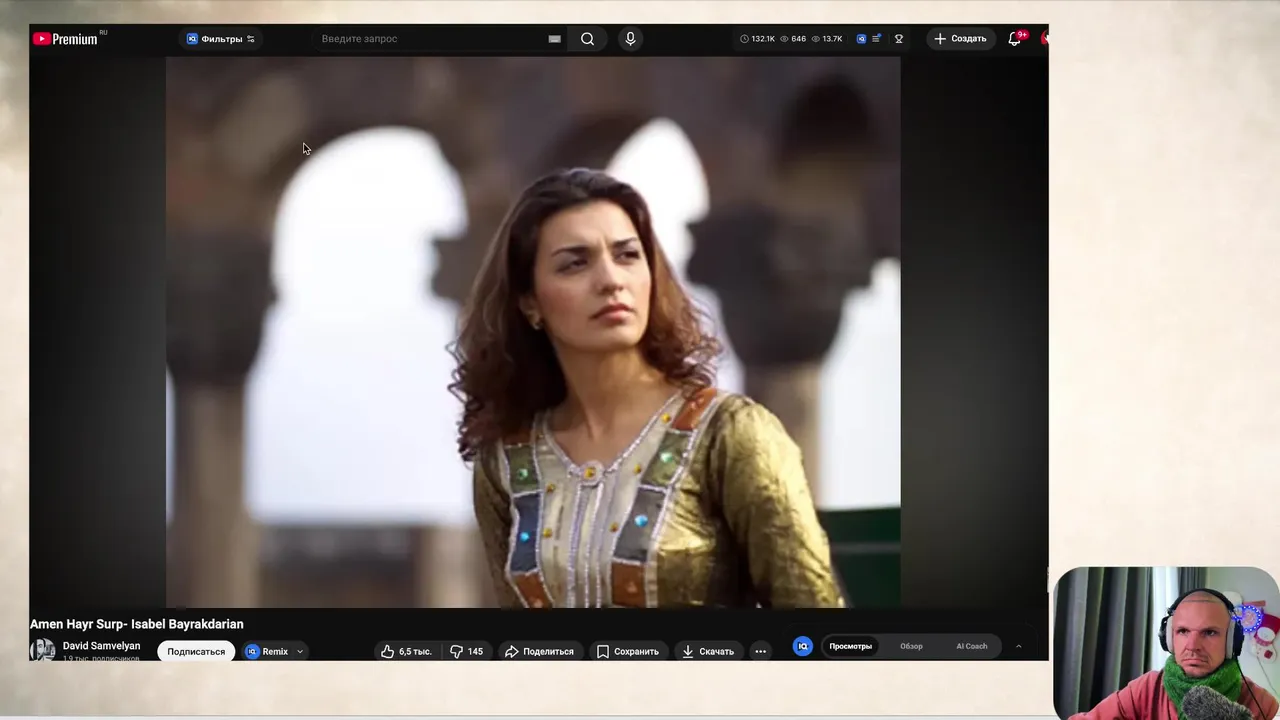Click the vidIQ Remix button
The height and width of the screenshot is (720, 1280).
(x=267, y=651)
